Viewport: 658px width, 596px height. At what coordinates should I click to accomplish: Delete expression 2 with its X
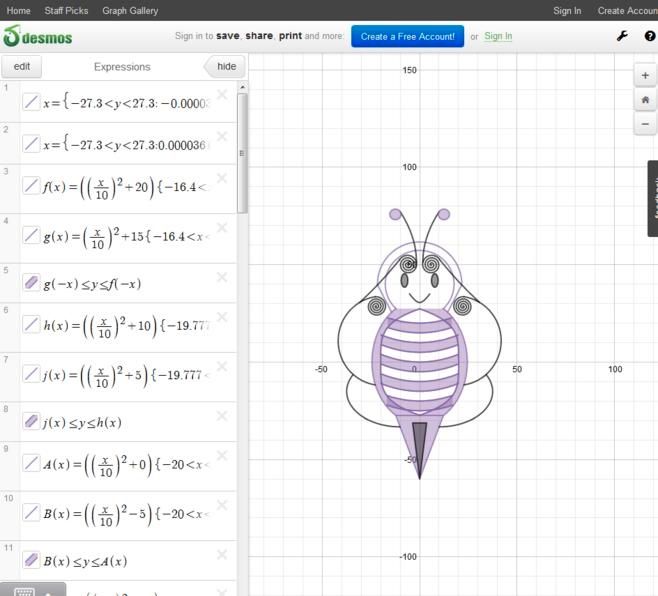point(222,136)
